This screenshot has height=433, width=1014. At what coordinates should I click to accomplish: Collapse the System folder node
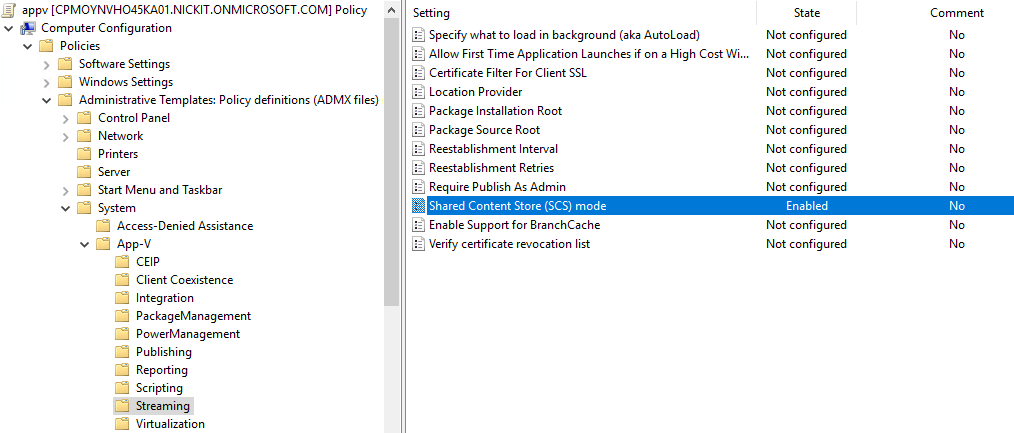click(65, 208)
